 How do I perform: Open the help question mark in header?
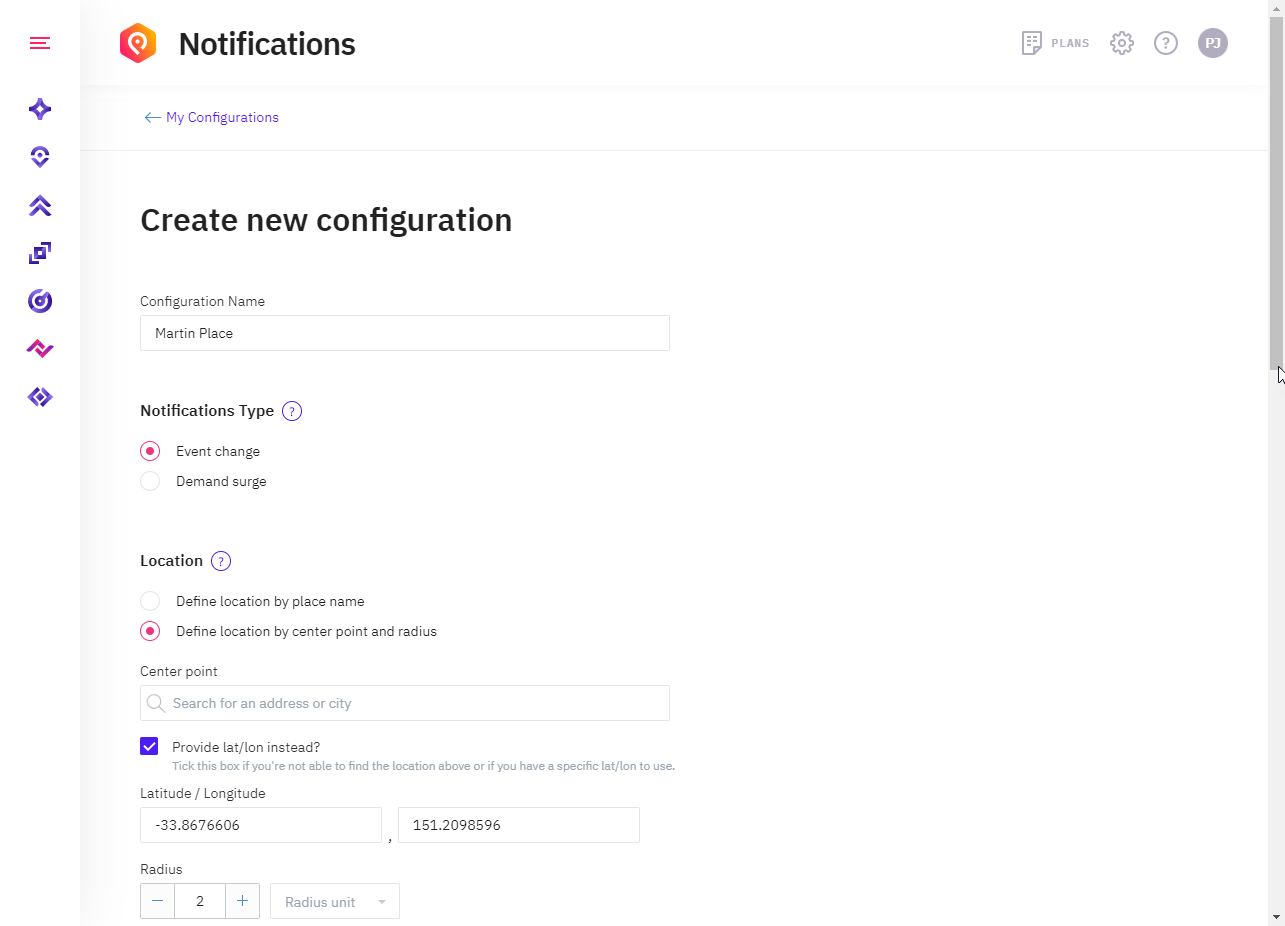point(1166,43)
